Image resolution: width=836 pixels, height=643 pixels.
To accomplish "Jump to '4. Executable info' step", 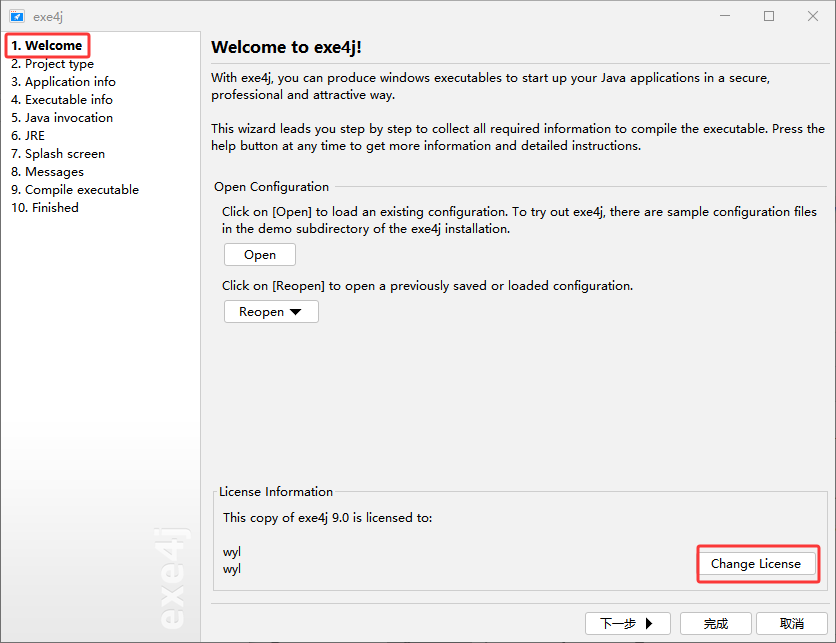I will coord(62,100).
